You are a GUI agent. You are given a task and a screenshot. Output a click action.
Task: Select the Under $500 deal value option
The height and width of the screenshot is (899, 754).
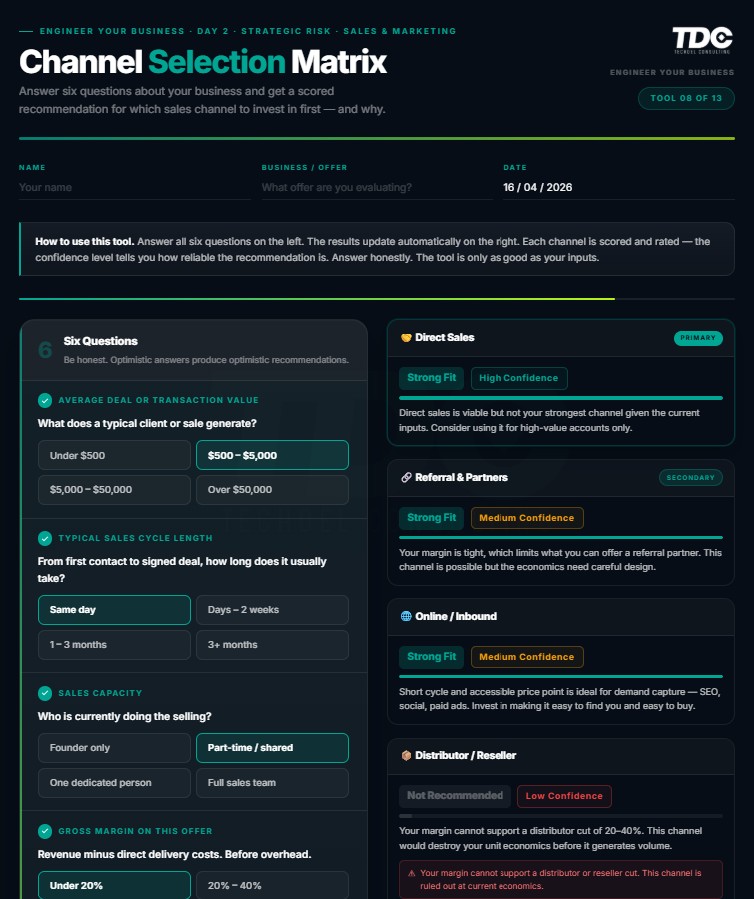click(x=114, y=455)
